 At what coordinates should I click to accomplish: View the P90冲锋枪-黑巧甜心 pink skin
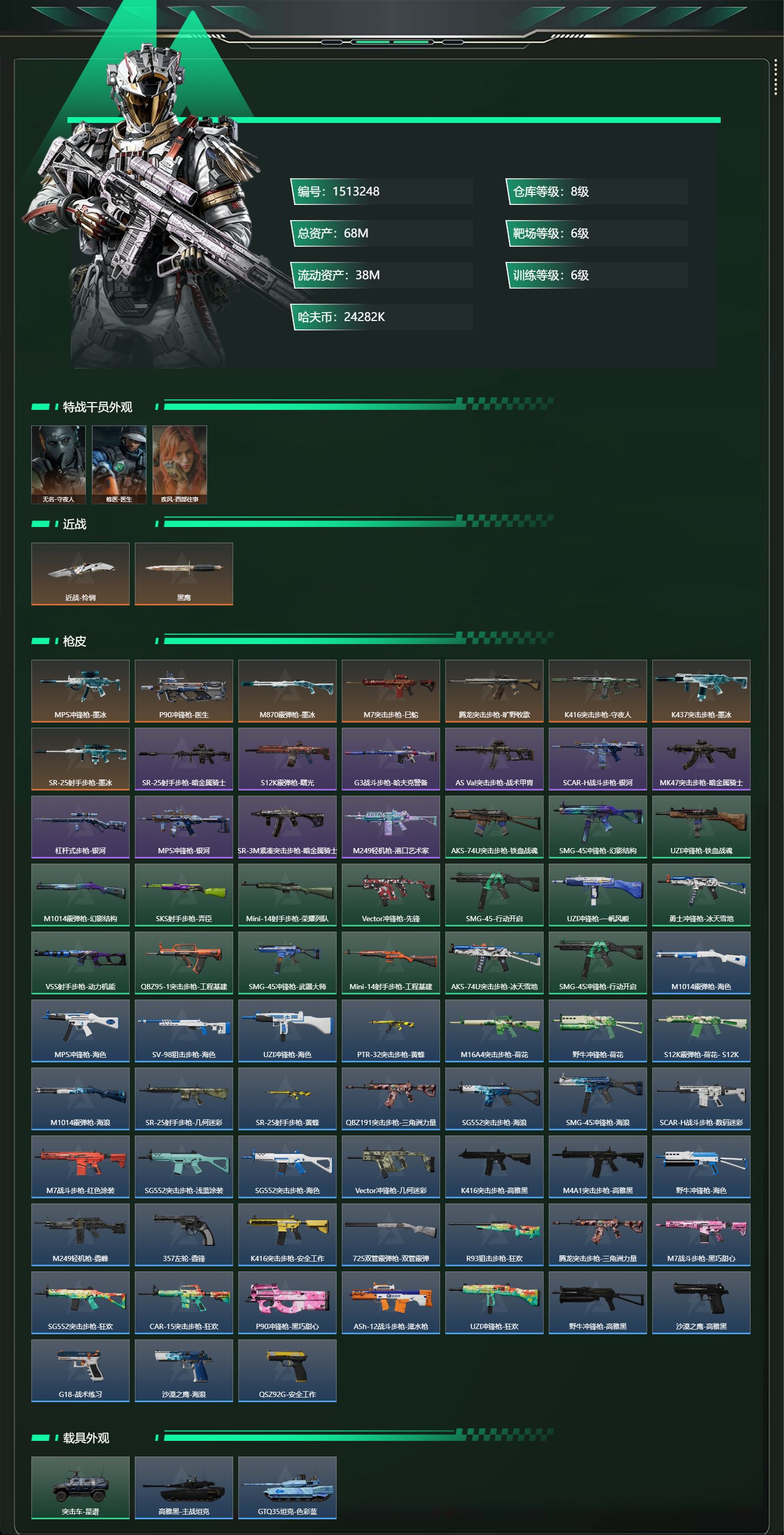(287, 1302)
